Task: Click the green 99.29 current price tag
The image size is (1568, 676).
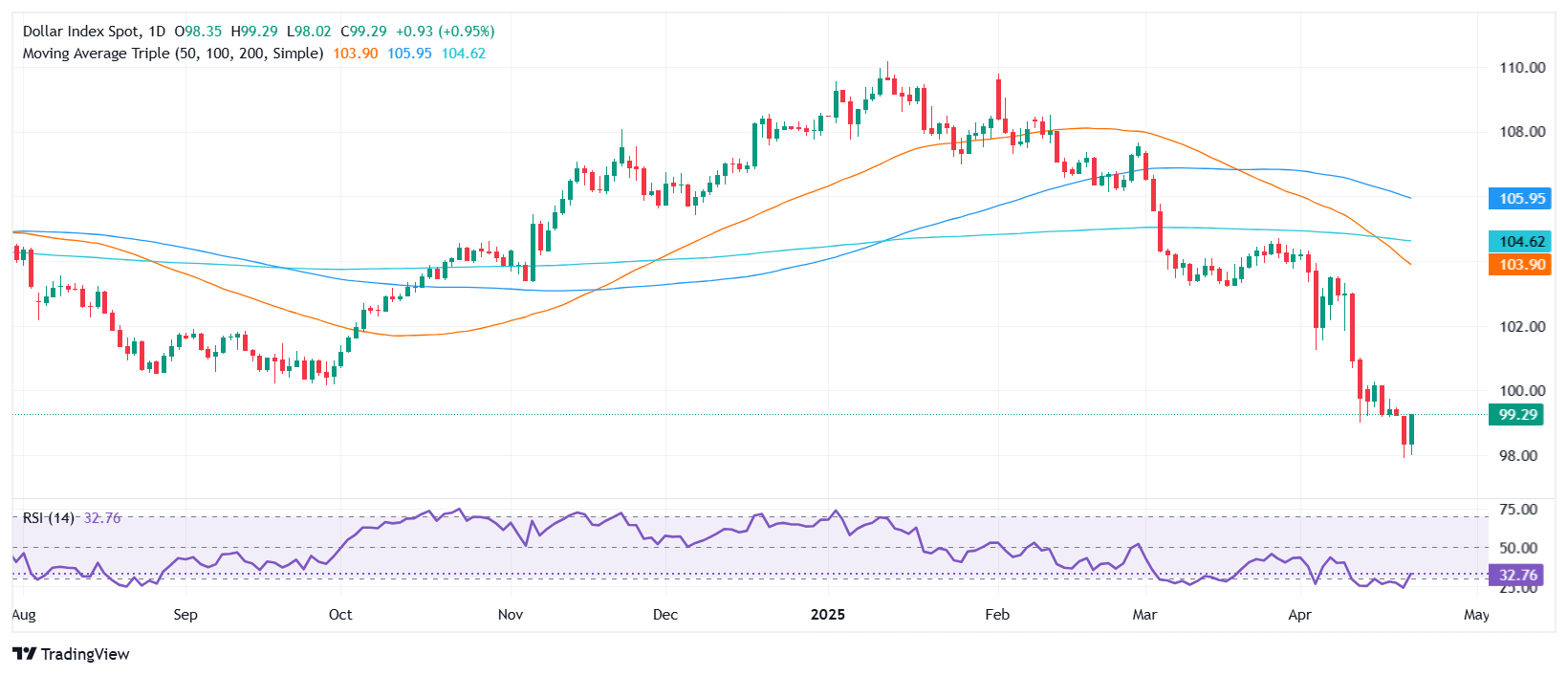Action: point(1517,415)
